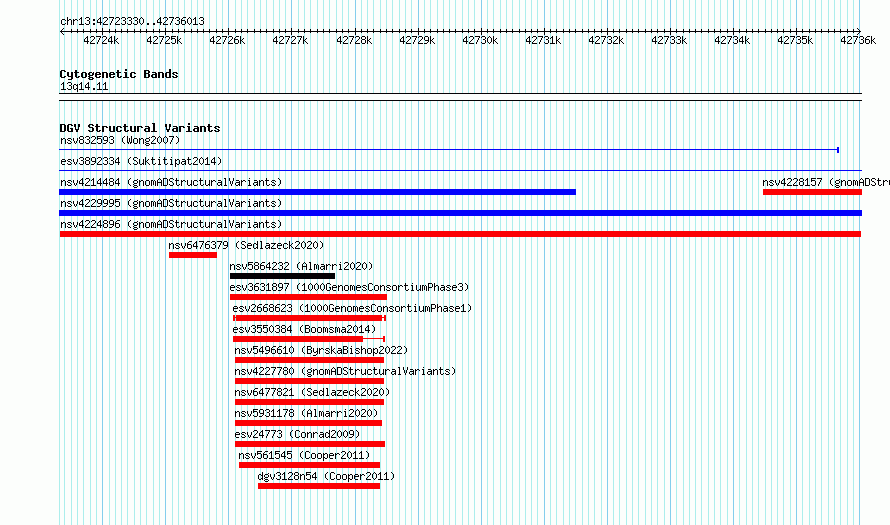The width and height of the screenshot is (890, 525).
Task: Open nsv5864232 (Almarri2020) label
Action: tap(301, 266)
